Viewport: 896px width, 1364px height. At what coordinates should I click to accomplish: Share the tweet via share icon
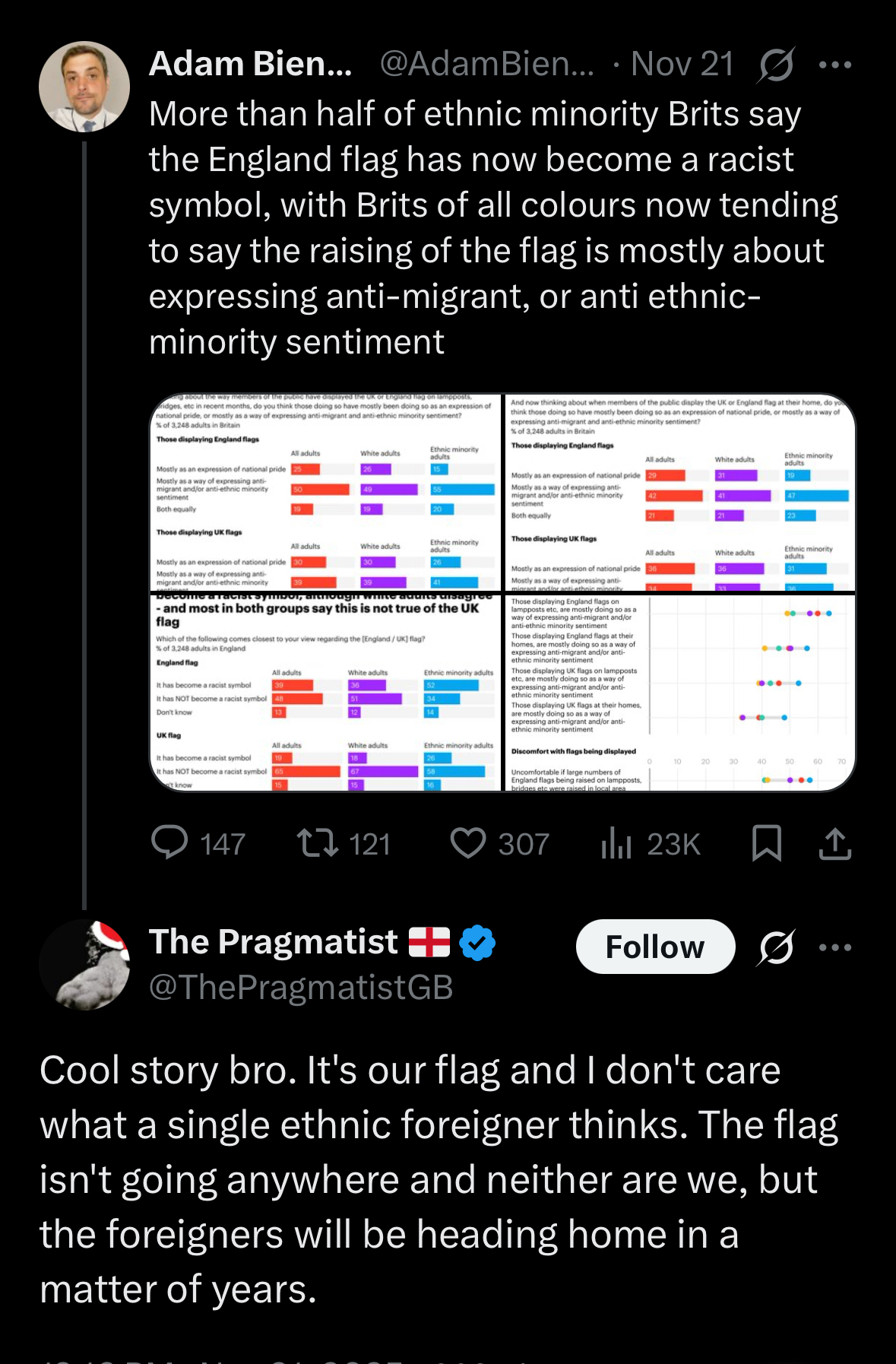(x=834, y=842)
